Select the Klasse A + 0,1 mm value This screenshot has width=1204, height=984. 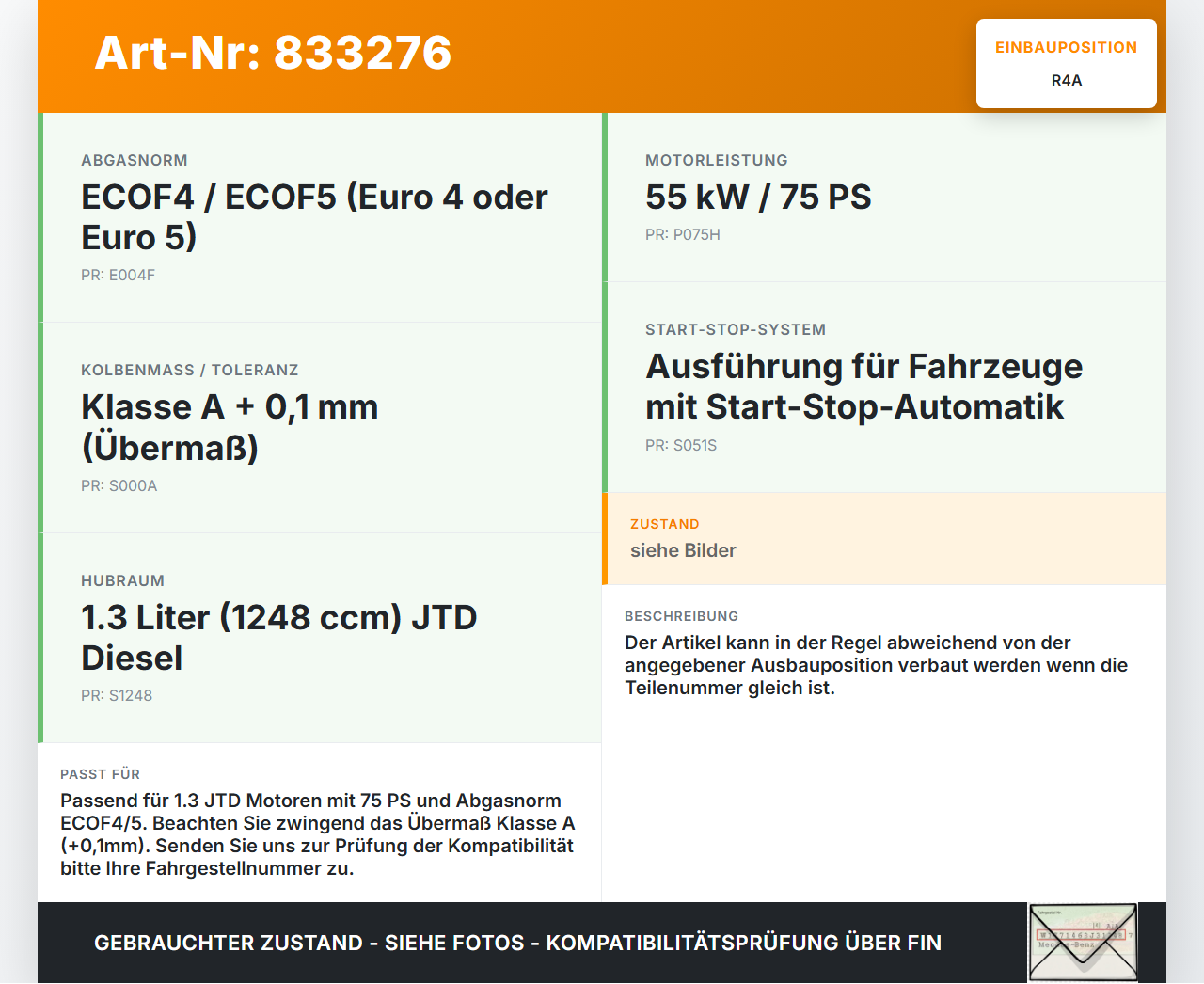(230, 427)
